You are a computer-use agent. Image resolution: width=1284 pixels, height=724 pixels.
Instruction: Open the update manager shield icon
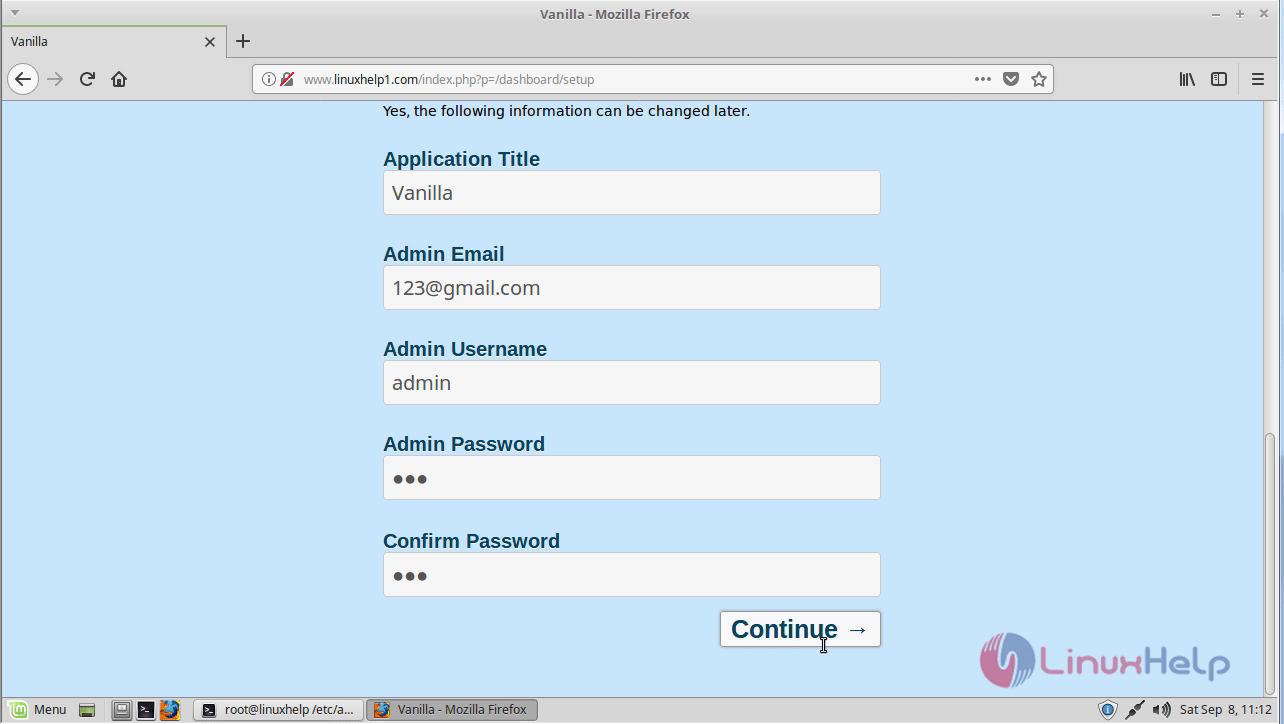(x=1107, y=710)
